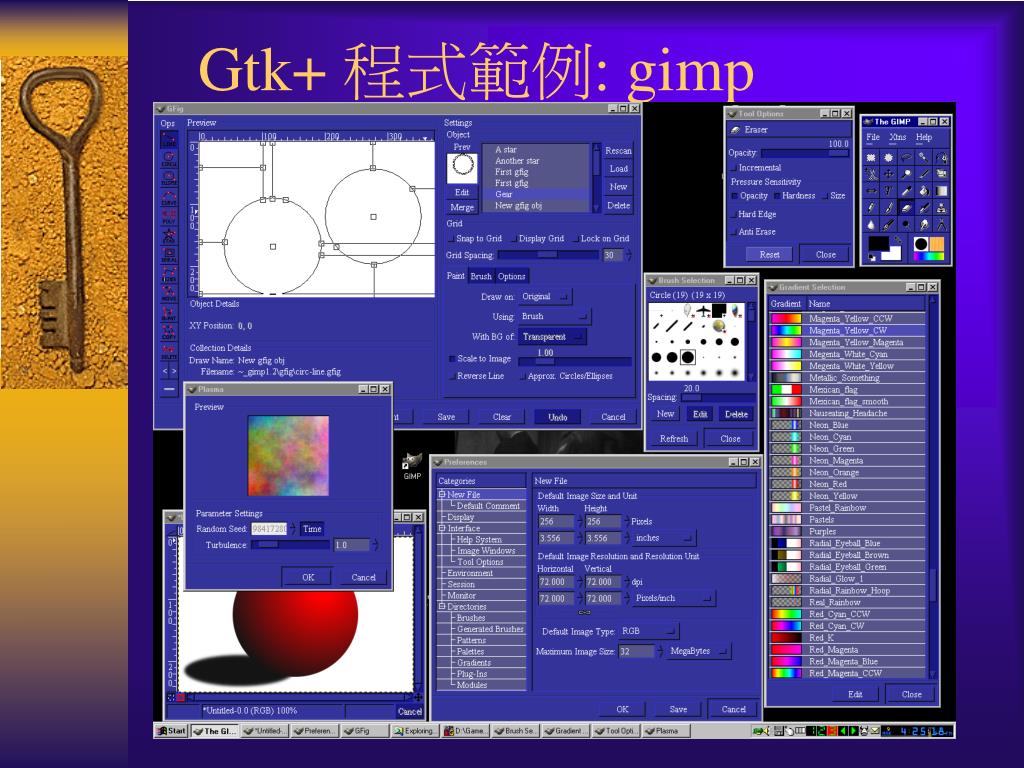
Task: Open the Draw on Original dropdown
Action: tap(545, 296)
